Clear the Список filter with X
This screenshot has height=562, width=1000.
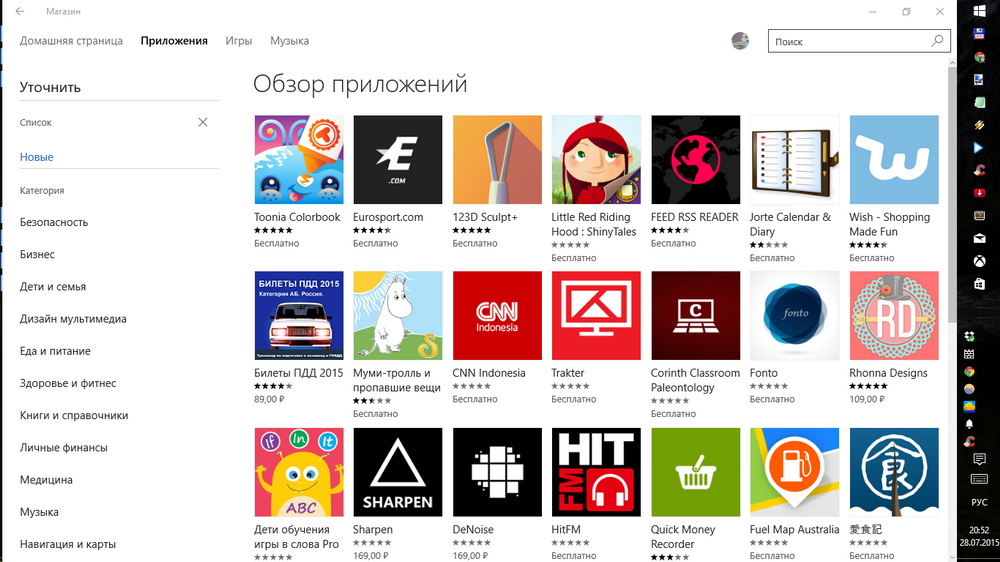click(x=203, y=122)
